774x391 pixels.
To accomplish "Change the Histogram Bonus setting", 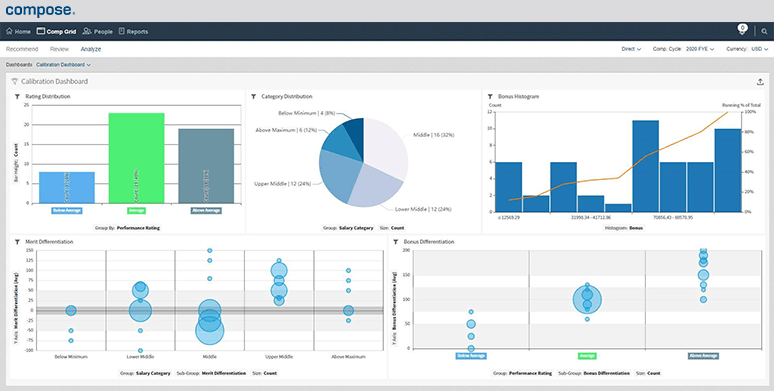I will [623, 228].
